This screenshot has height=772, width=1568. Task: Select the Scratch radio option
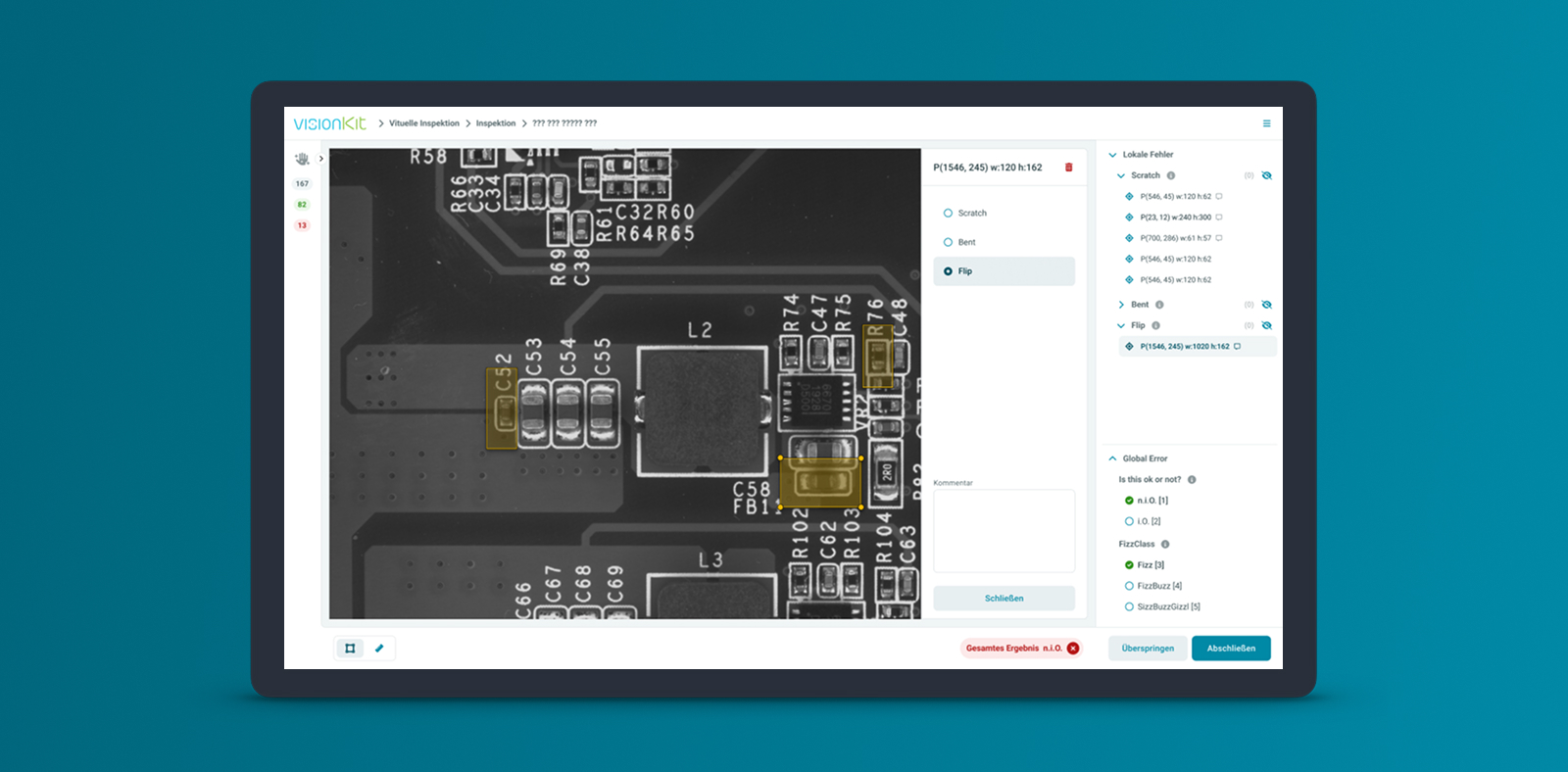948,213
